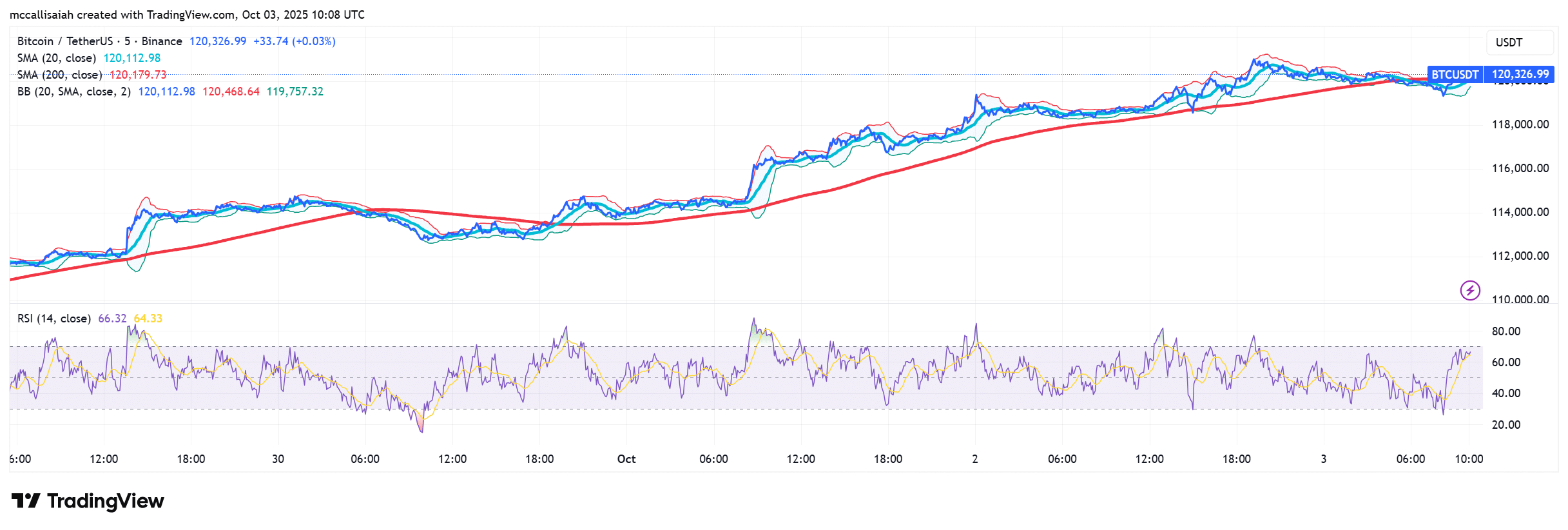This screenshot has width=1568, height=530.
Task: Click the purple RSI value 66.32
Action: [112, 319]
